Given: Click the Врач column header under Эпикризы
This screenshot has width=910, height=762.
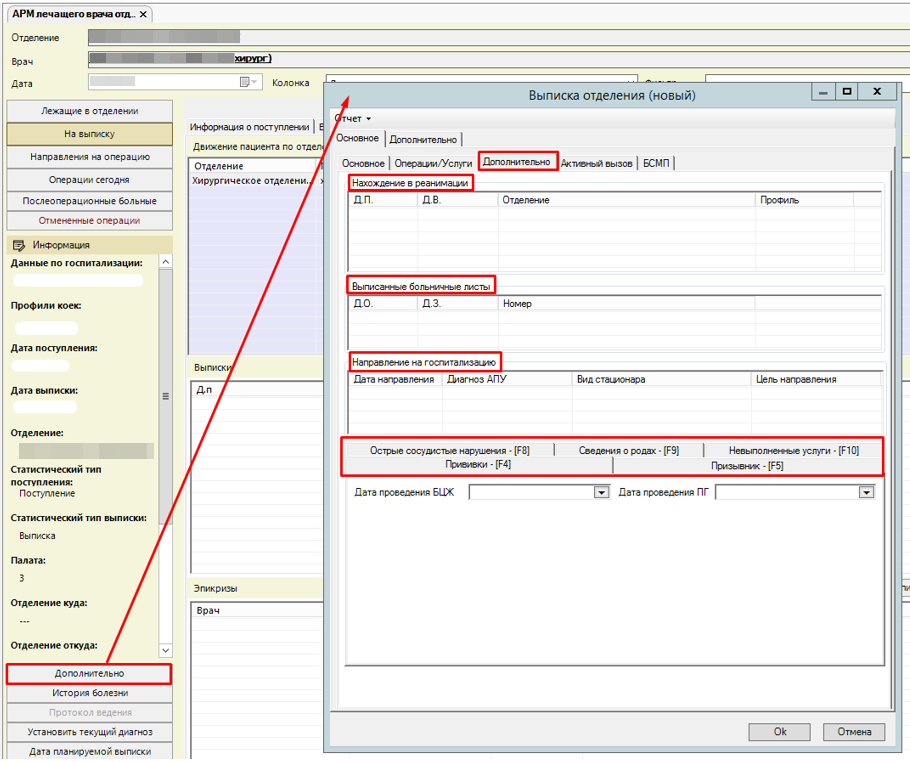Looking at the screenshot, I should point(257,611).
